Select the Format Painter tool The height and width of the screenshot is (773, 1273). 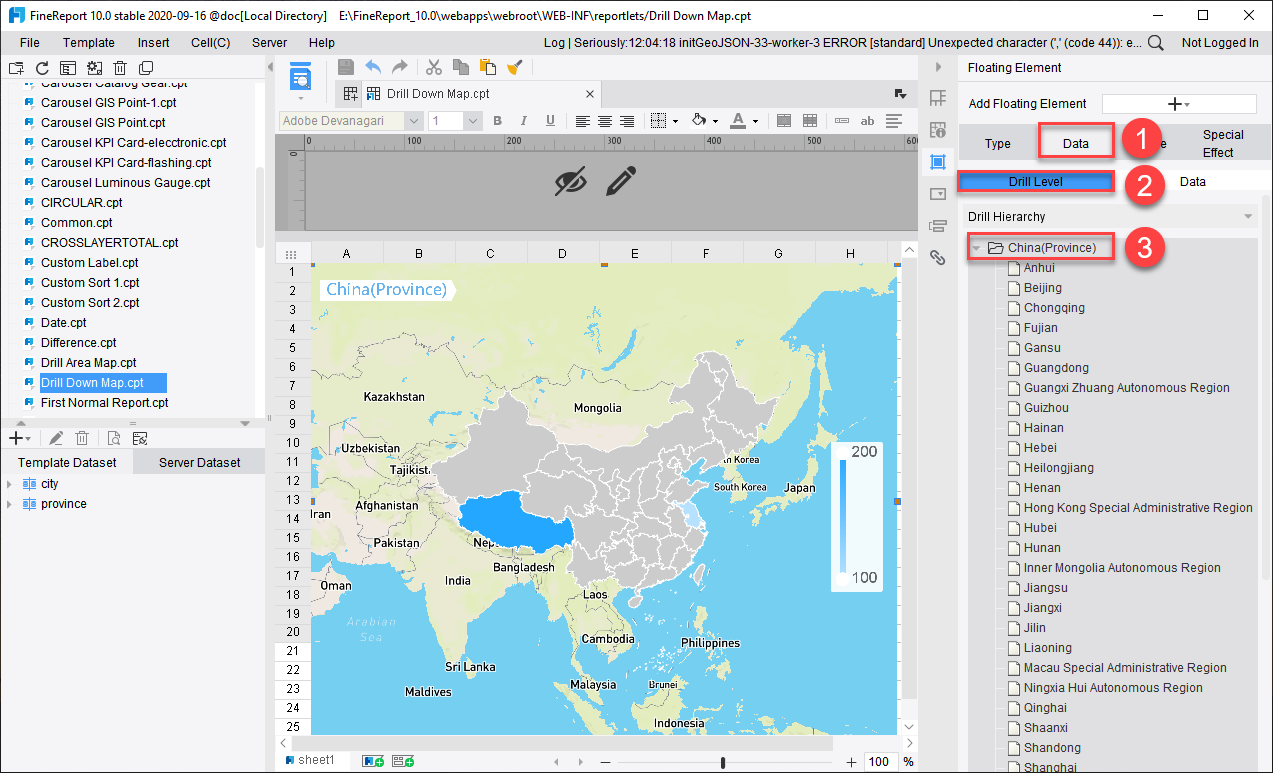(514, 67)
